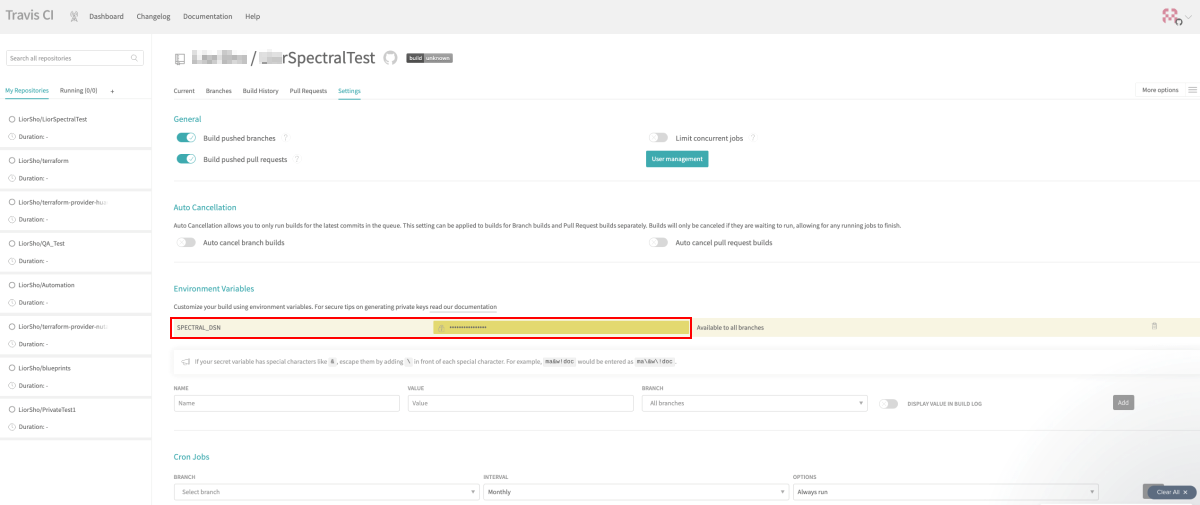
Task: Focus the variable Value input field
Action: (521, 403)
